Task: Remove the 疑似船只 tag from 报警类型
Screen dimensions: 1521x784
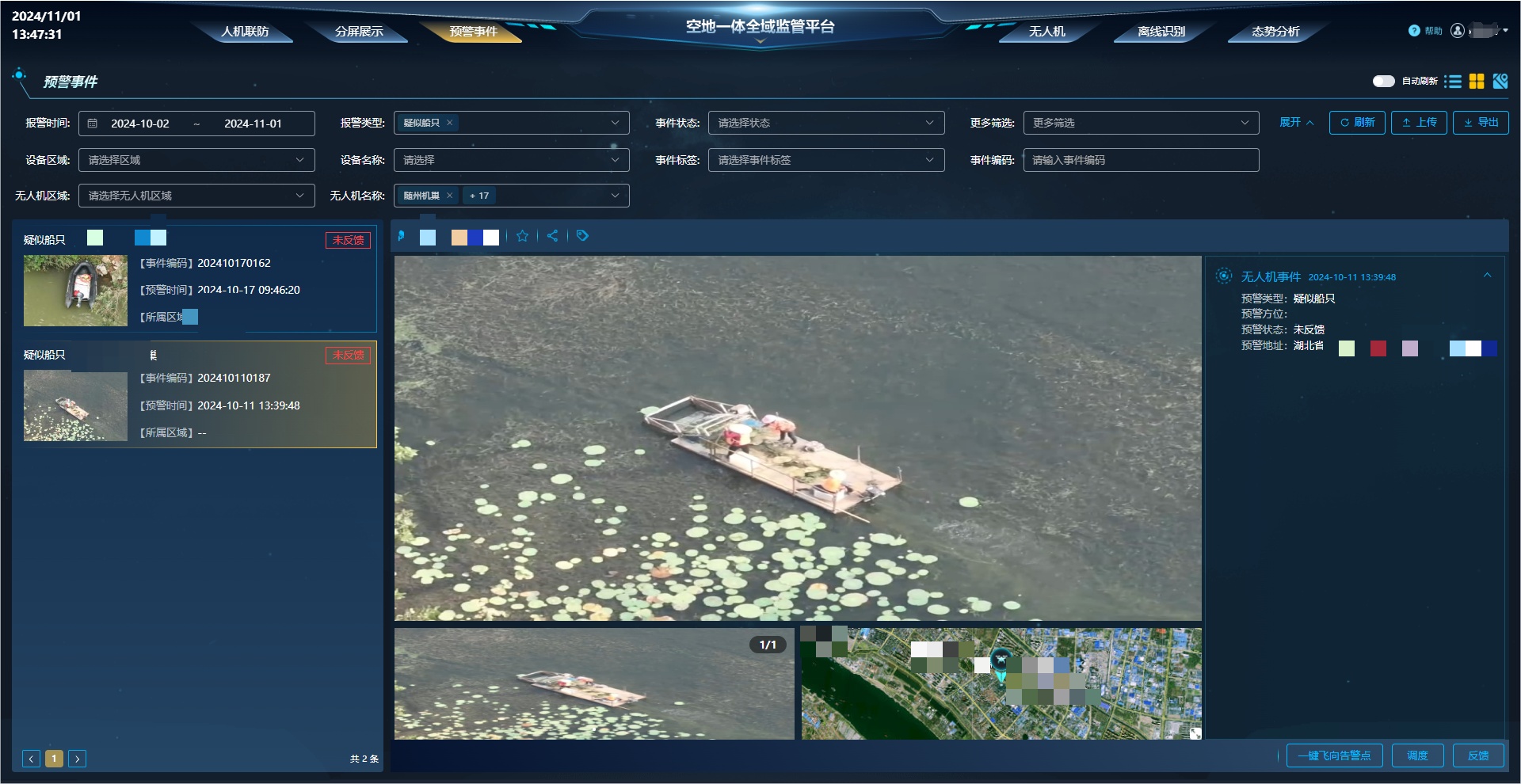Action: pyautogui.click(x=449, y=123)
